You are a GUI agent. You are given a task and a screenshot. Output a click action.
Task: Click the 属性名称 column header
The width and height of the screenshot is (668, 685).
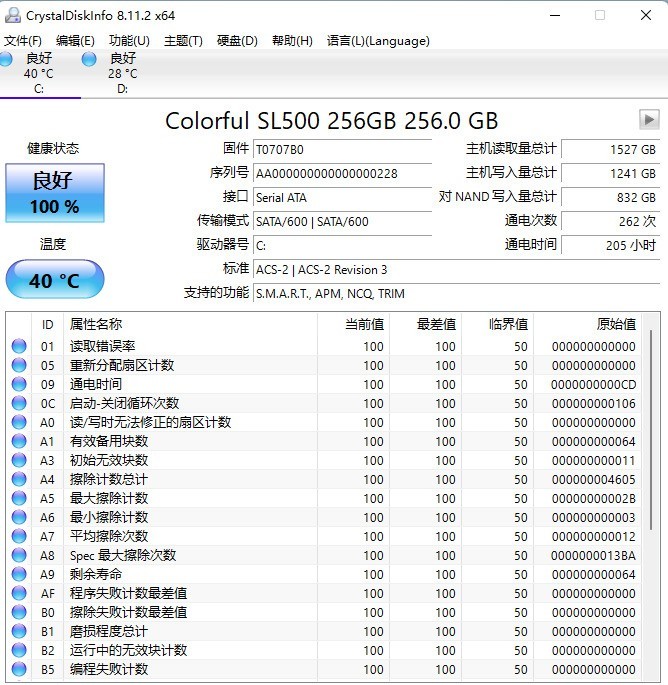click(x=190, y=325)
